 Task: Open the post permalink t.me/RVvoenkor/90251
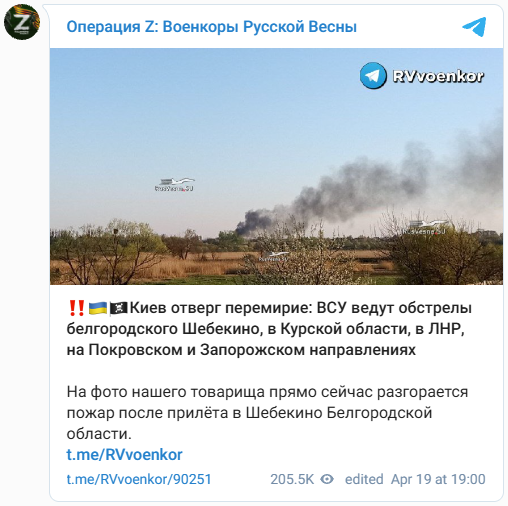[139, 479]
